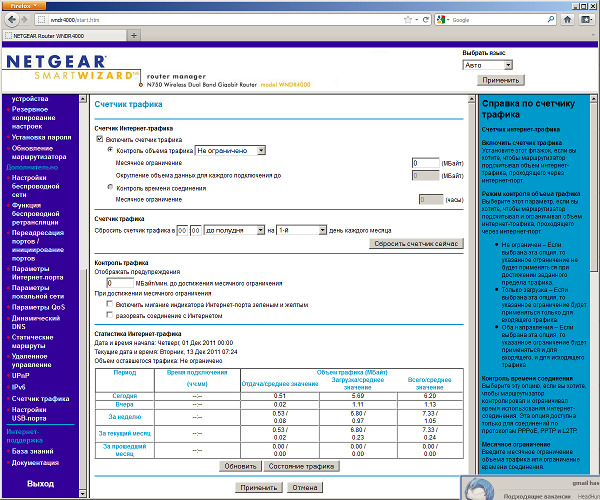Image resolution: width=600 pixels, height=500 pixels.
Task: Open Параметры Интернет-порта sidebar link
Action: [37, 273]
